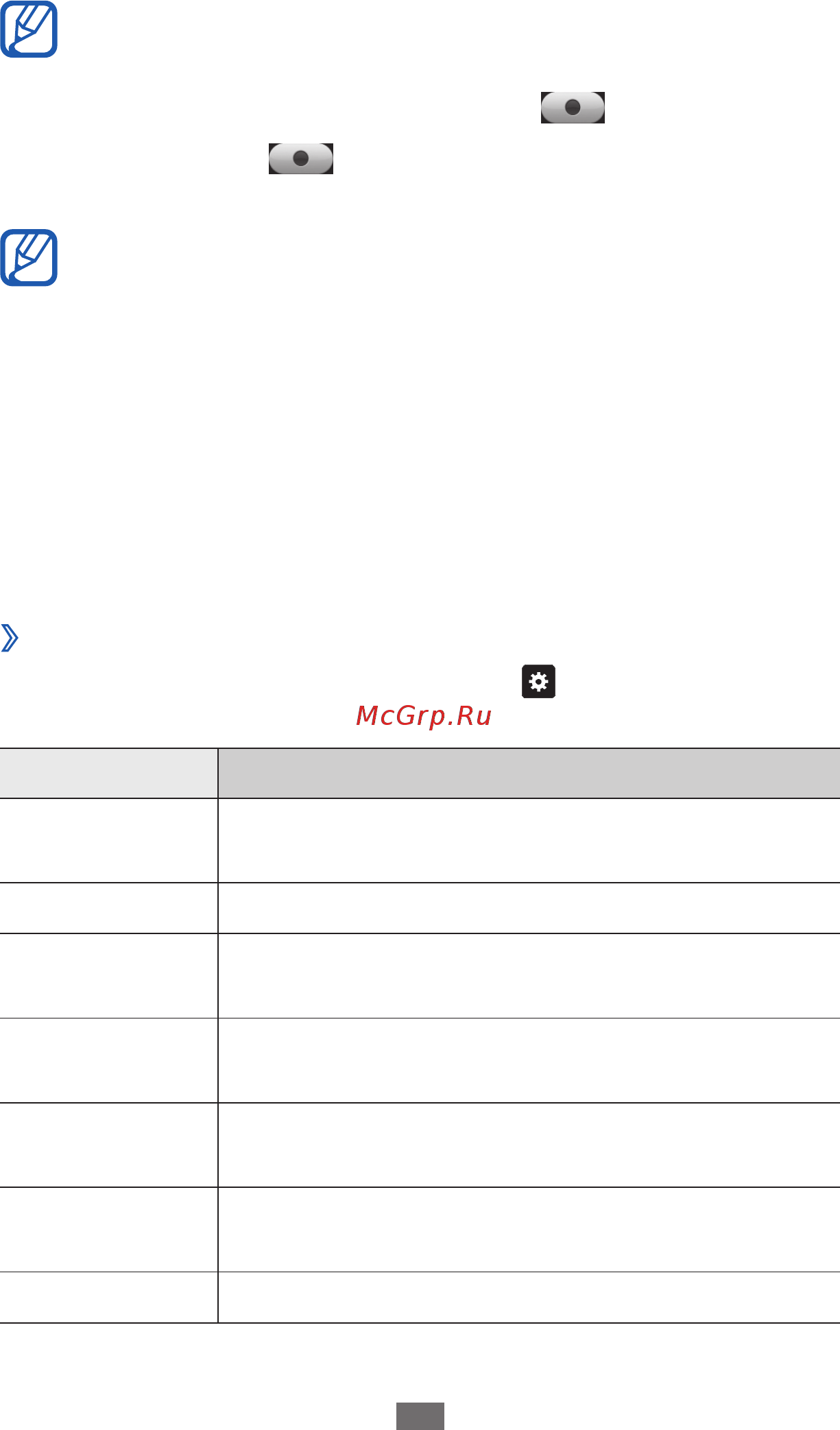
Task: Click the blue double chevron marker
Action: tap(10, 638)
